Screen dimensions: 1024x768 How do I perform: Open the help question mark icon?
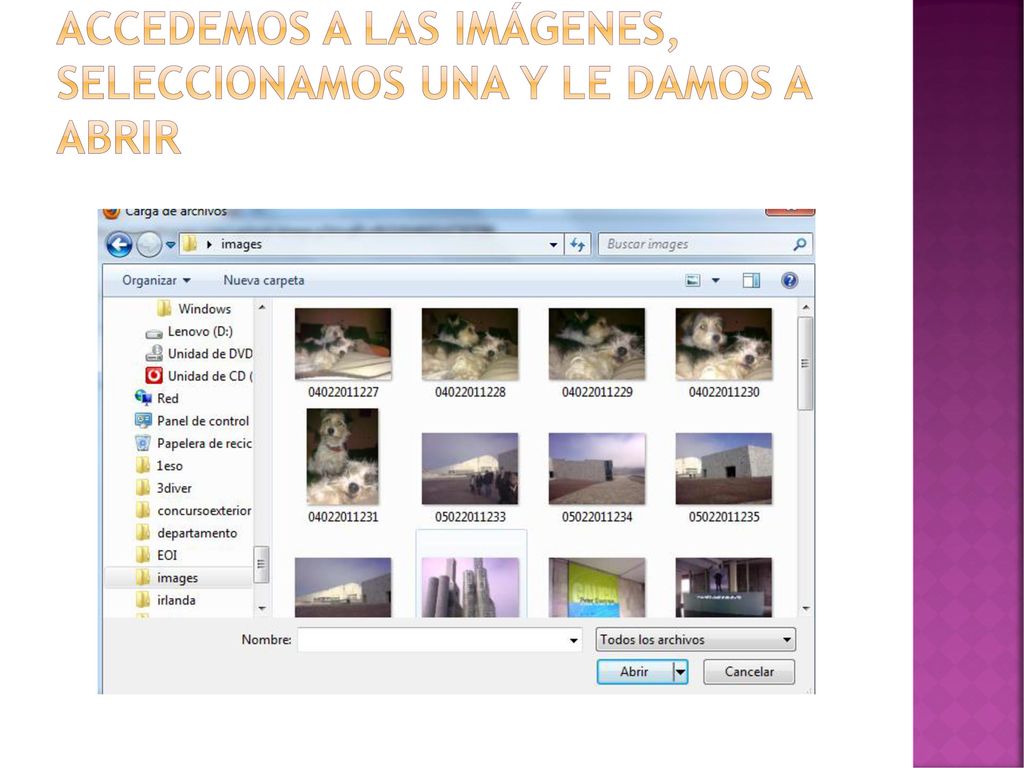point(790,281)
